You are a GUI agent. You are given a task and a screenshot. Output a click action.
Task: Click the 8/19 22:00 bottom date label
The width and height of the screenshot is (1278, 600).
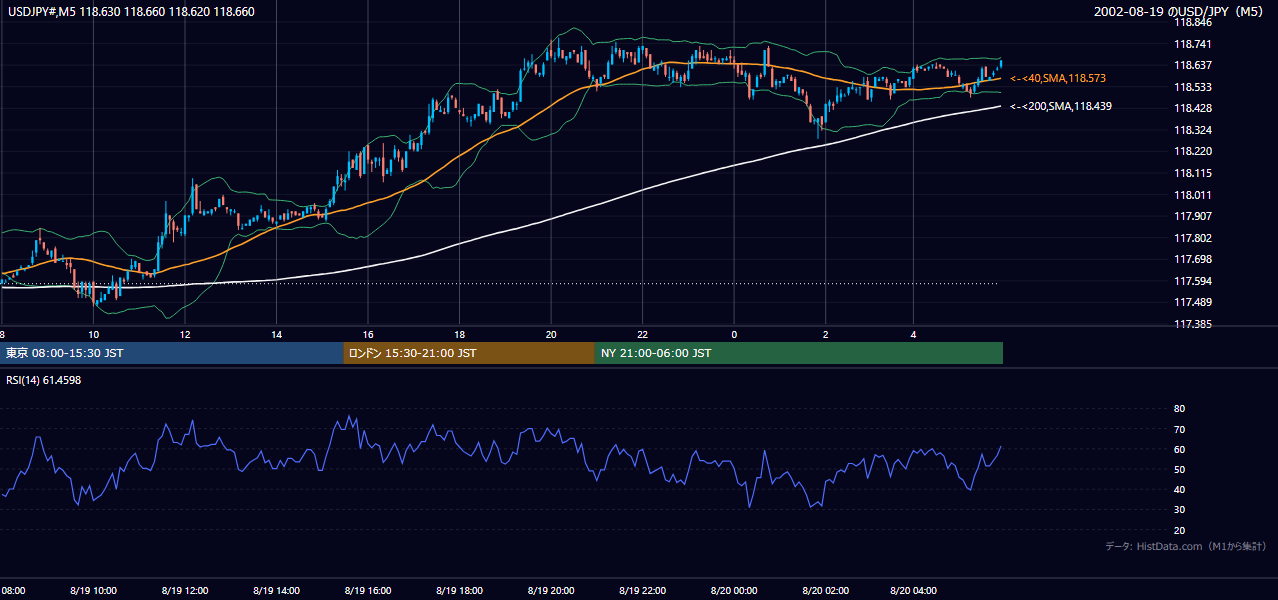pos(642,591)
